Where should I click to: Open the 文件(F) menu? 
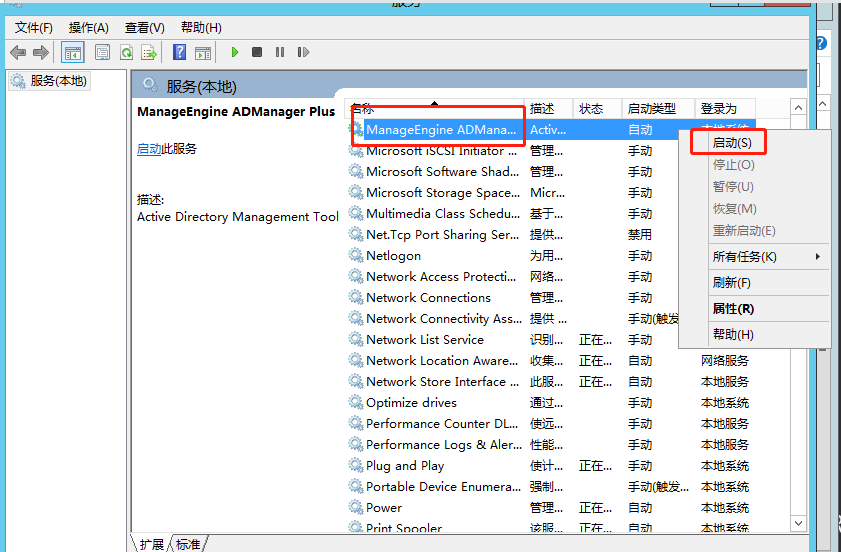point(33,27)
